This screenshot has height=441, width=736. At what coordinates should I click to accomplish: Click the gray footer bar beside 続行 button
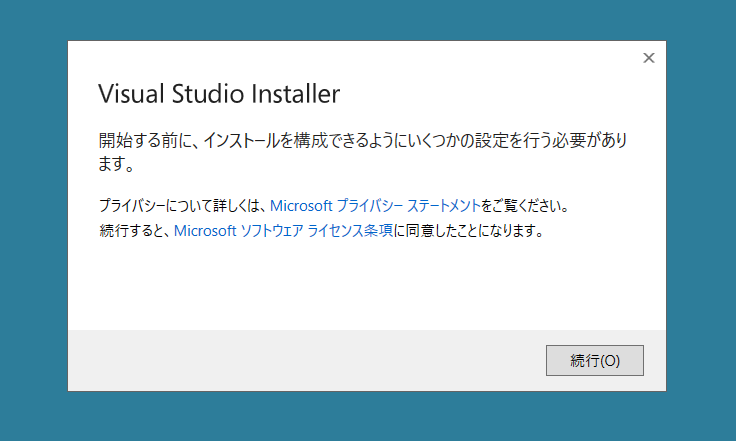click(x=305, y=360)
